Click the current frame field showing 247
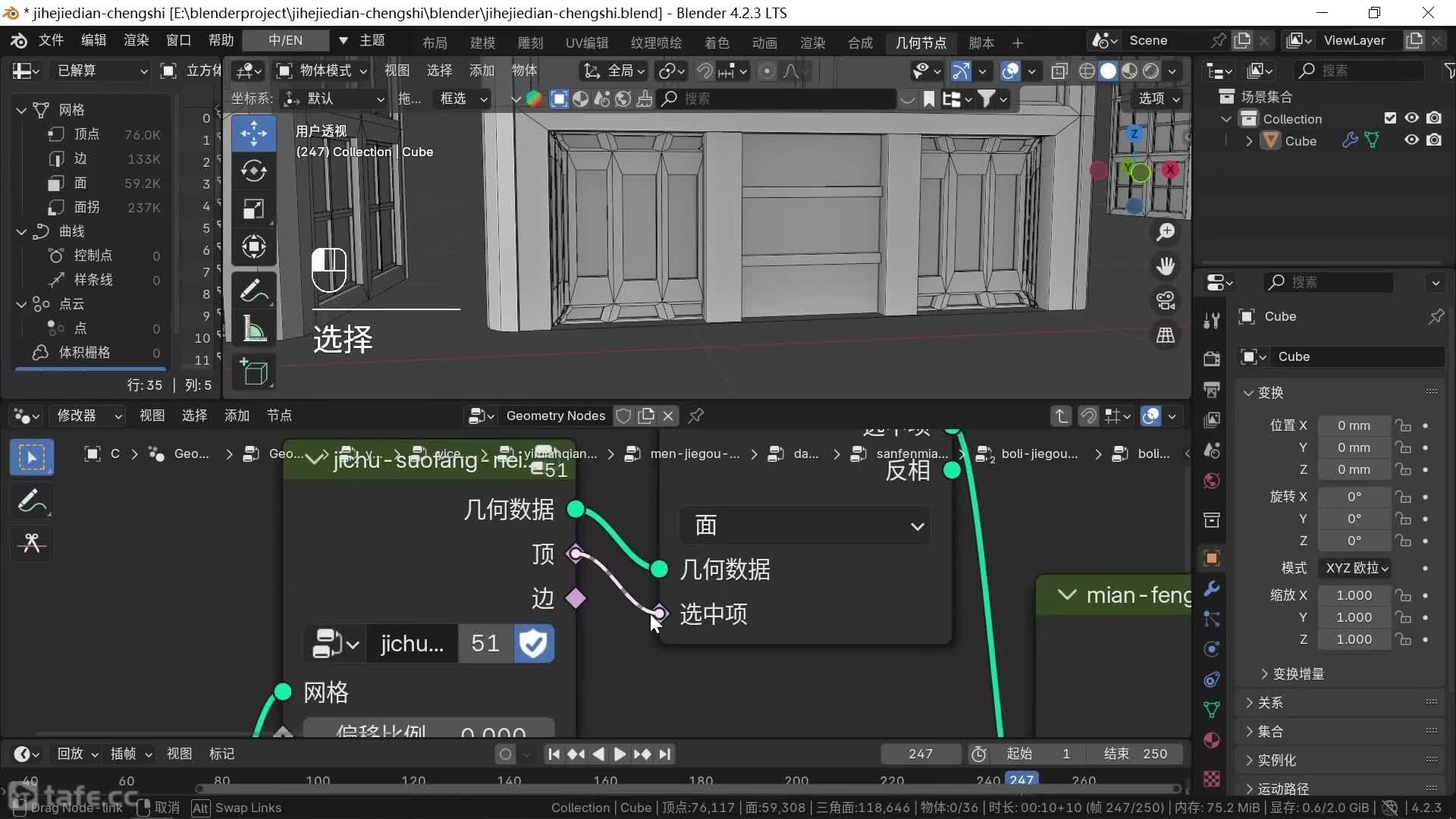The image size is (1456, 819). click(920, 754)
